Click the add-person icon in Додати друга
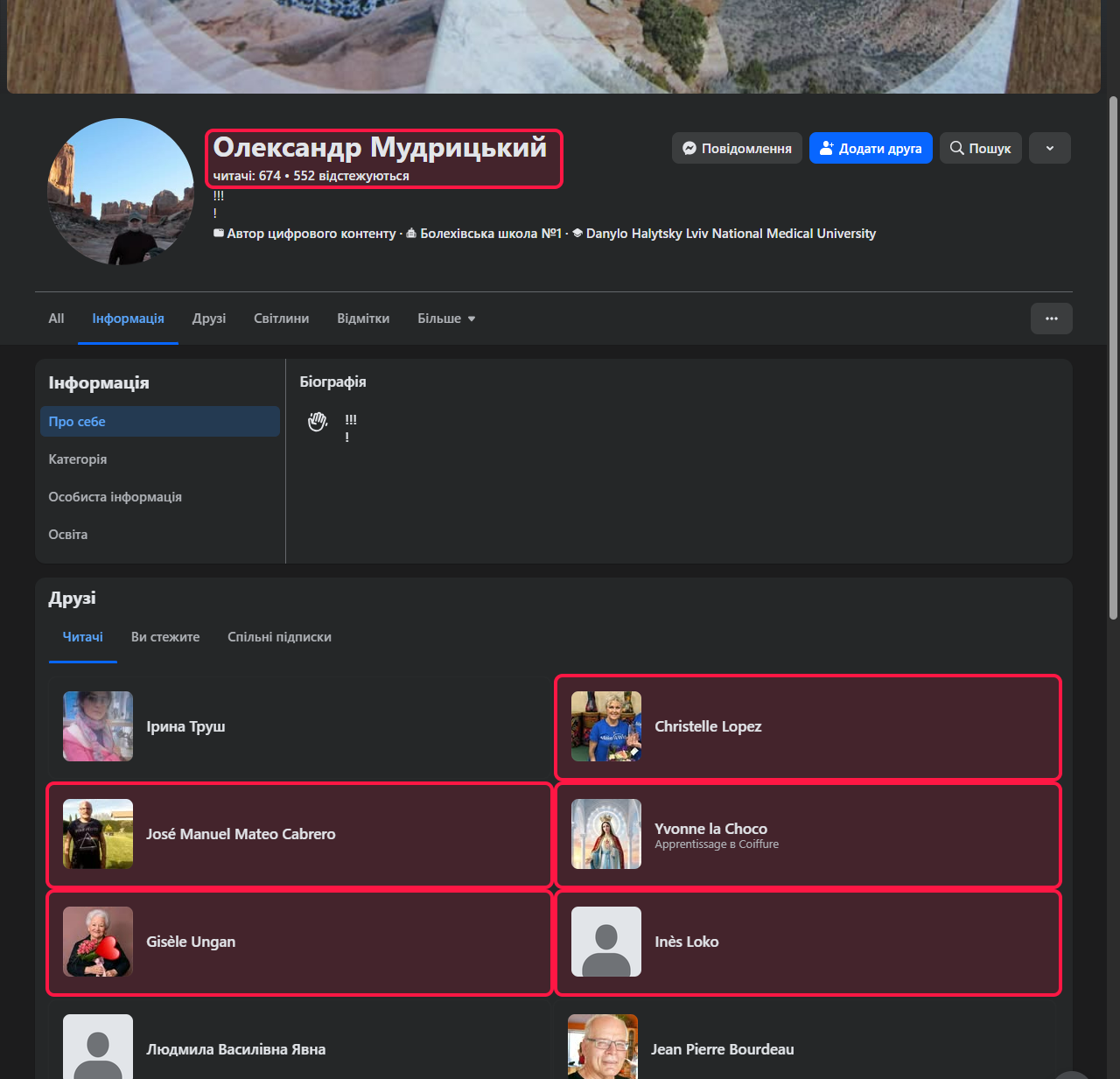 (826, 148)
